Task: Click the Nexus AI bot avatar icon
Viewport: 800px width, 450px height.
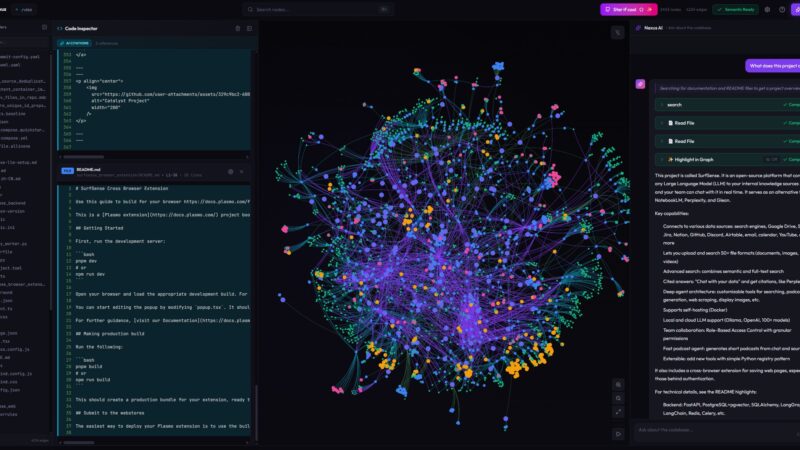Action: click(640, 84)
